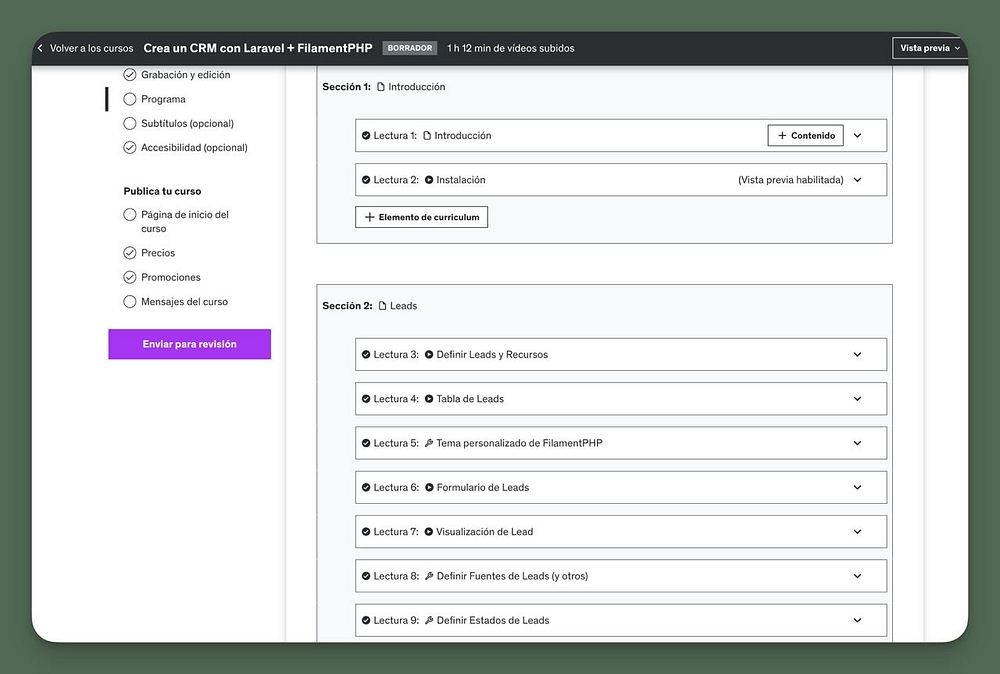Click the empty circle beside Programa
Image resolution: width=1000 pixels, height=674 pixels.
point(129,99)
